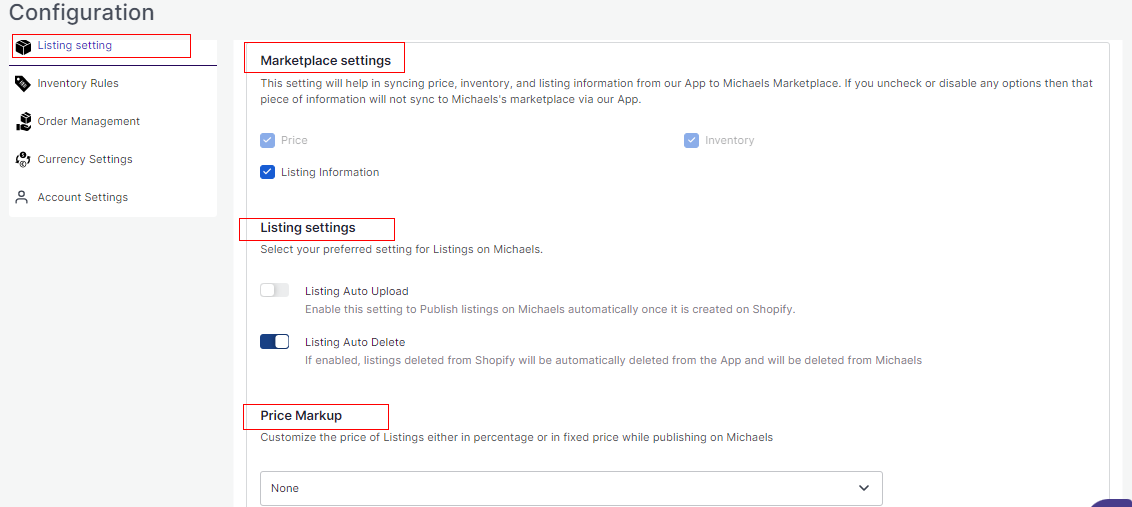
Task: Click the Account Settings person icon
Action: click(23, 198)
